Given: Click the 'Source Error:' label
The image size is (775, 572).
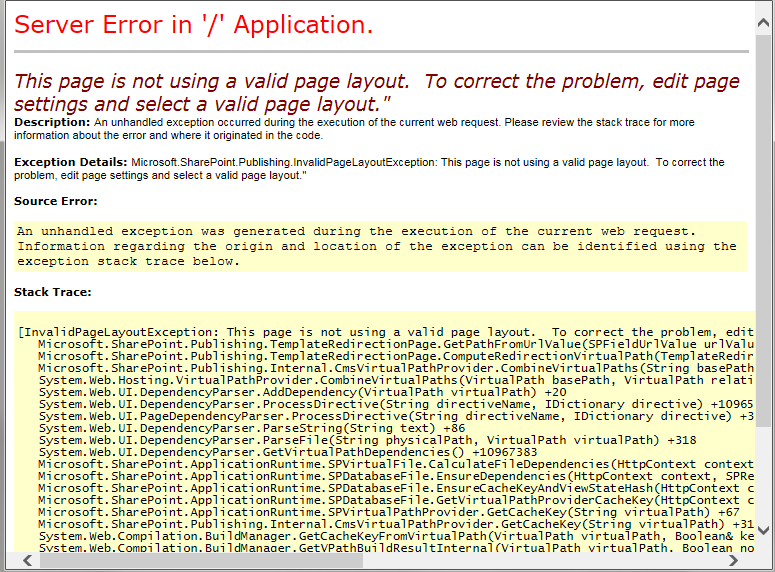Looking at the screenshot, I should point(56,201).
